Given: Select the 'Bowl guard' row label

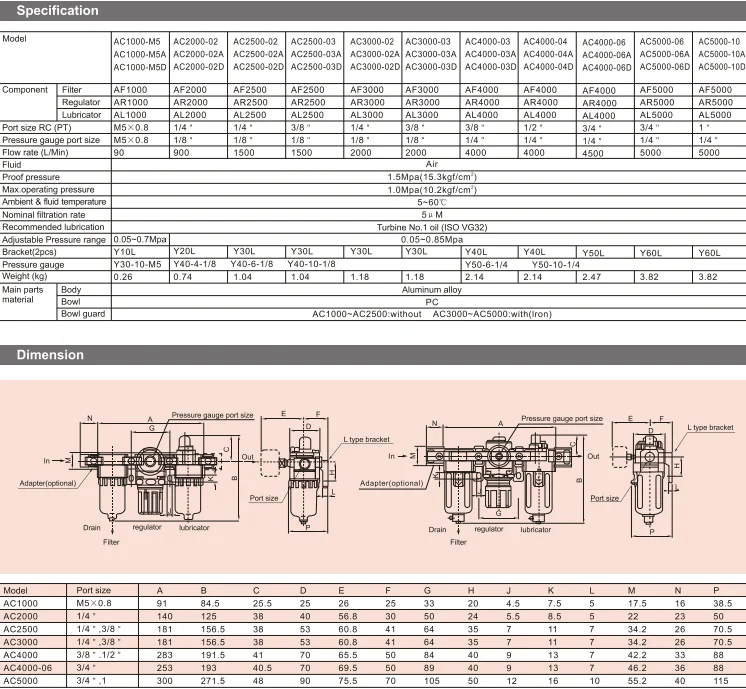Looking at the screenshot, I should (83, 314).
